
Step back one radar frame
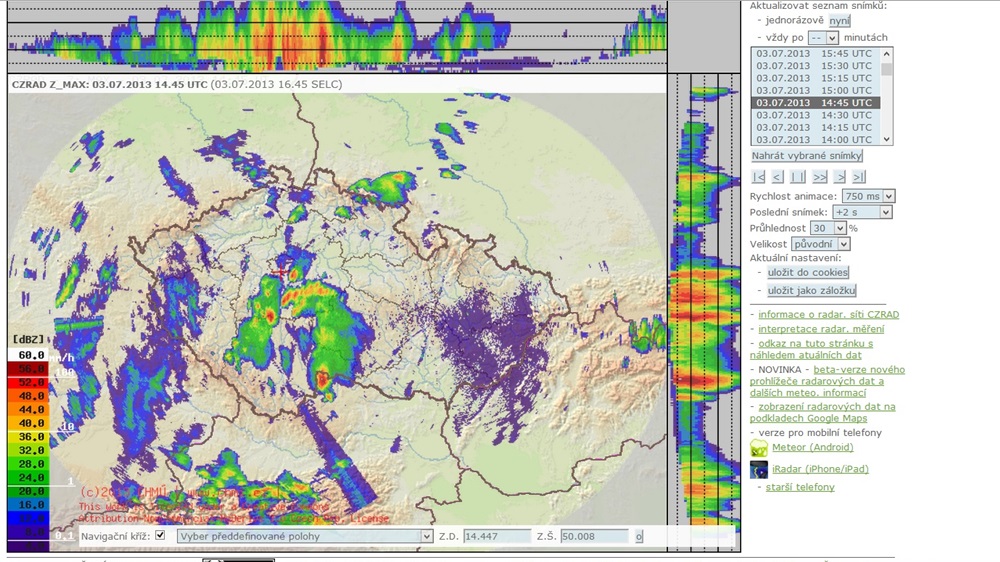pos(777,177)
